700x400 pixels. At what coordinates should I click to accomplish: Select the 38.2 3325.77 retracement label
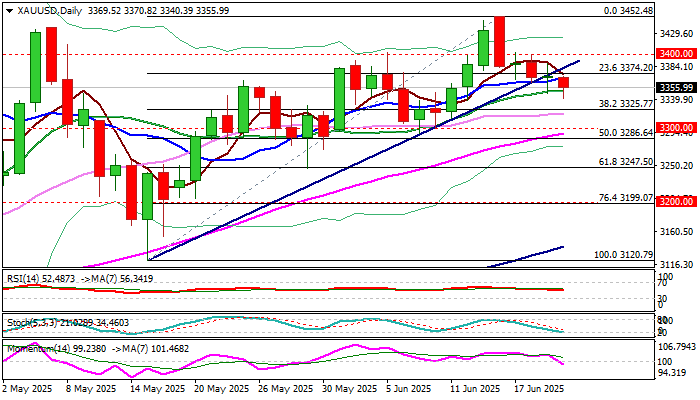(x=619, y=104)
